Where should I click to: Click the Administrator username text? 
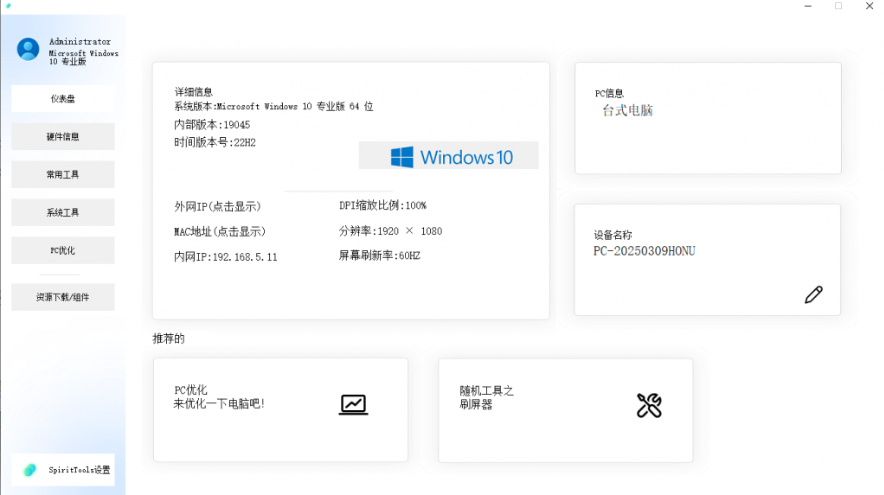tap(79, 42)
